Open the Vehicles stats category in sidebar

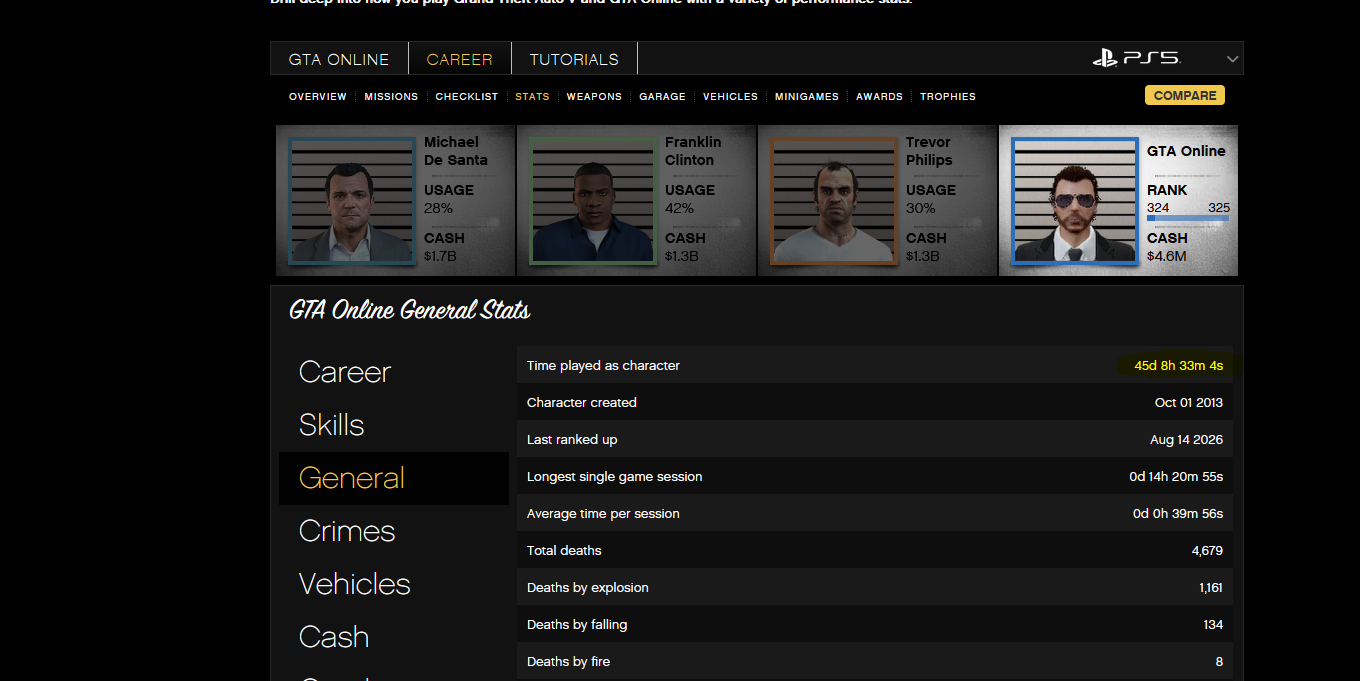click(355, 584)
